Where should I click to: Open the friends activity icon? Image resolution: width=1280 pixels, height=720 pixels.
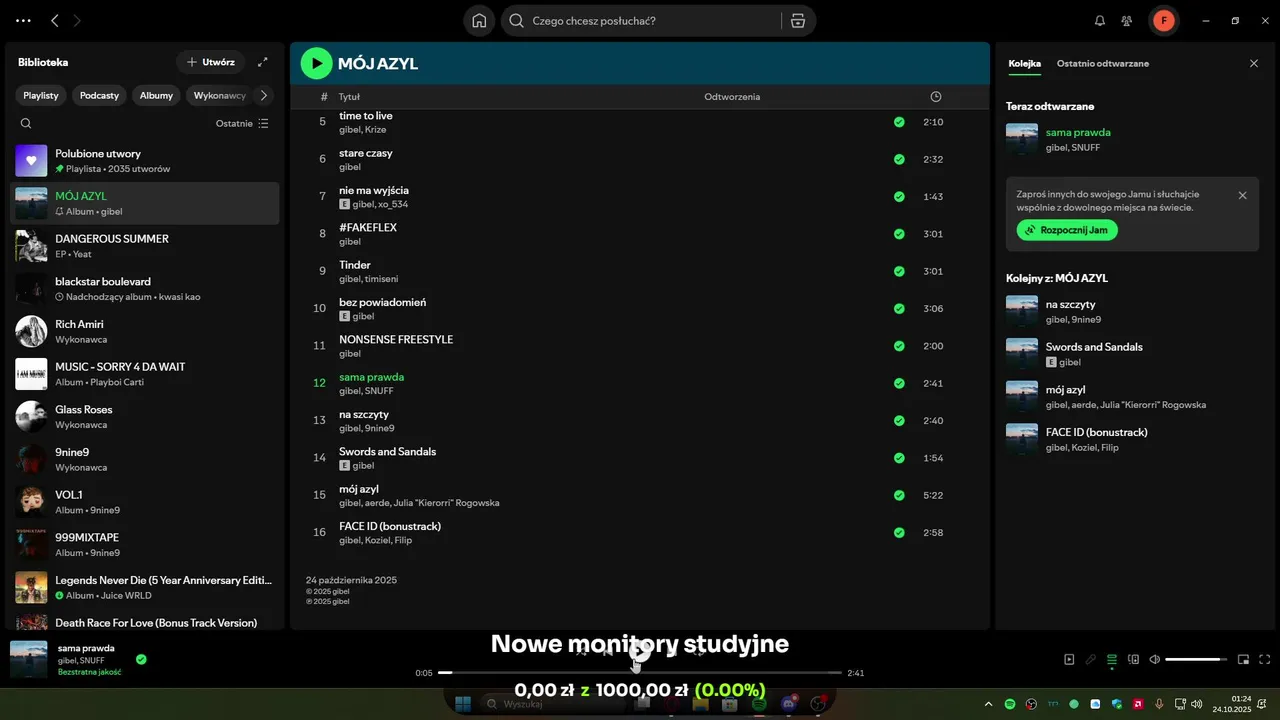pos(1127,21)
